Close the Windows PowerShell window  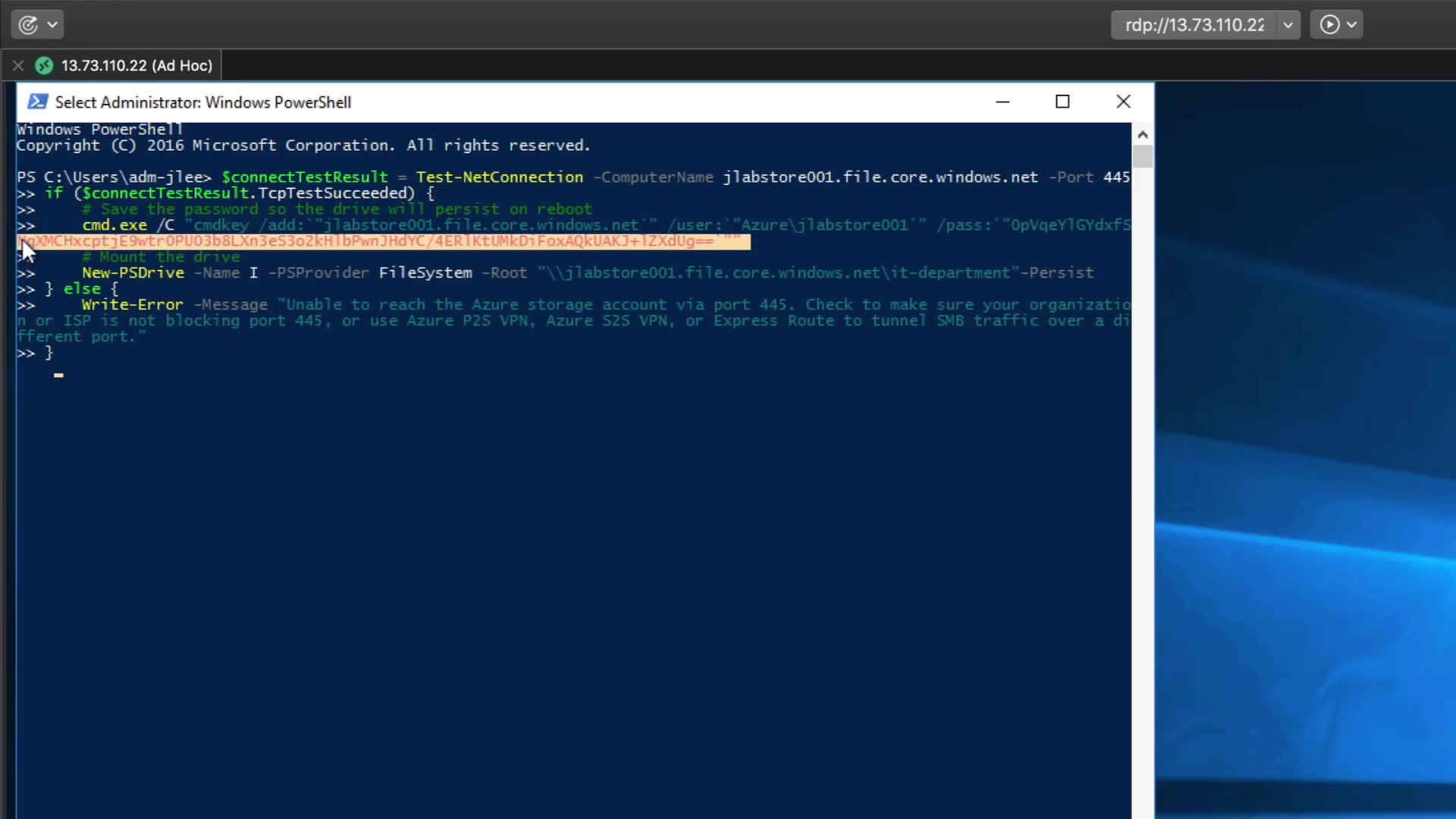point(1123,102)
